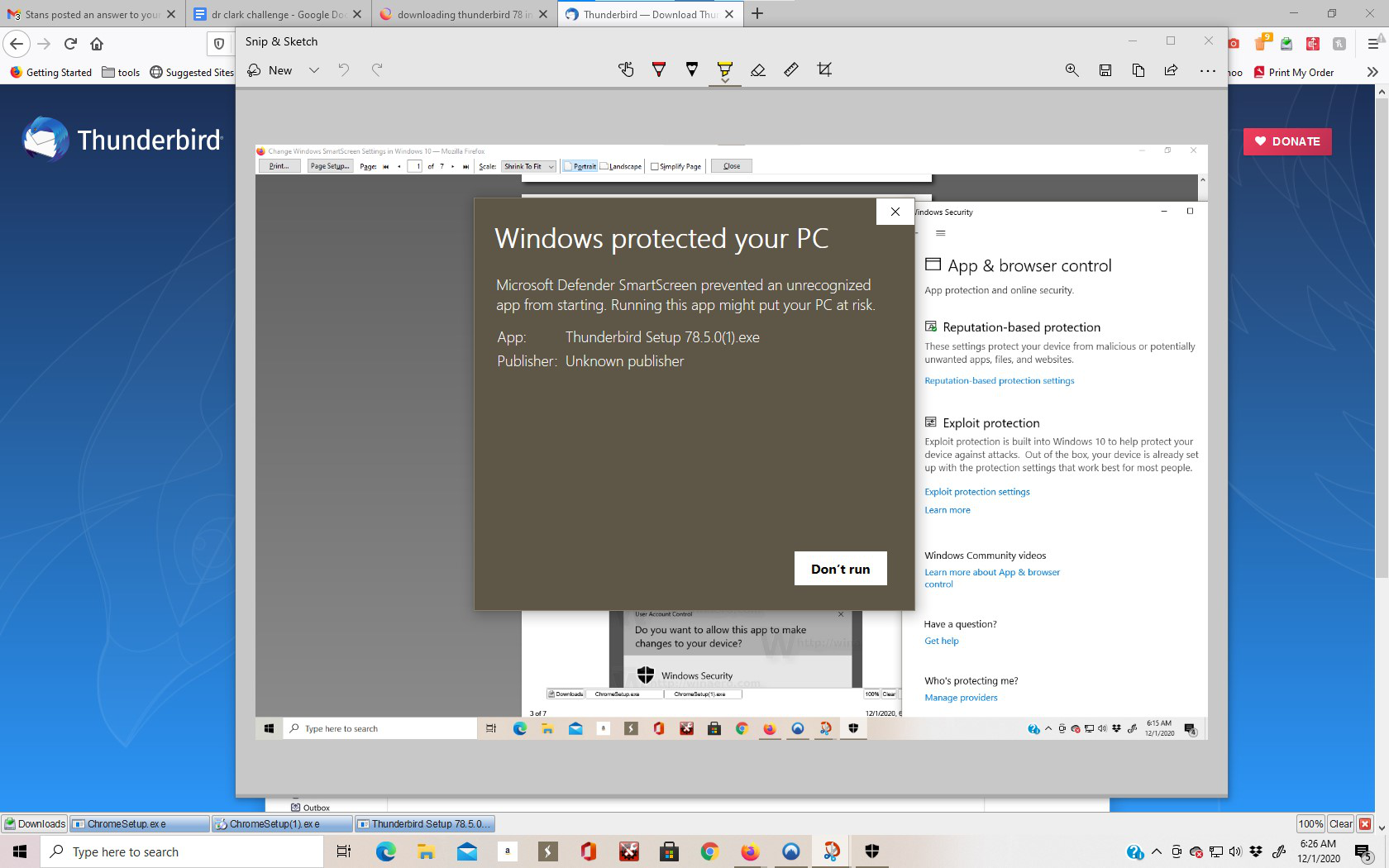Image resolution: width=1389 pixels, height=868 pixels.
Task: Toggle the Ruler tool
Action: tap(791, 70)
